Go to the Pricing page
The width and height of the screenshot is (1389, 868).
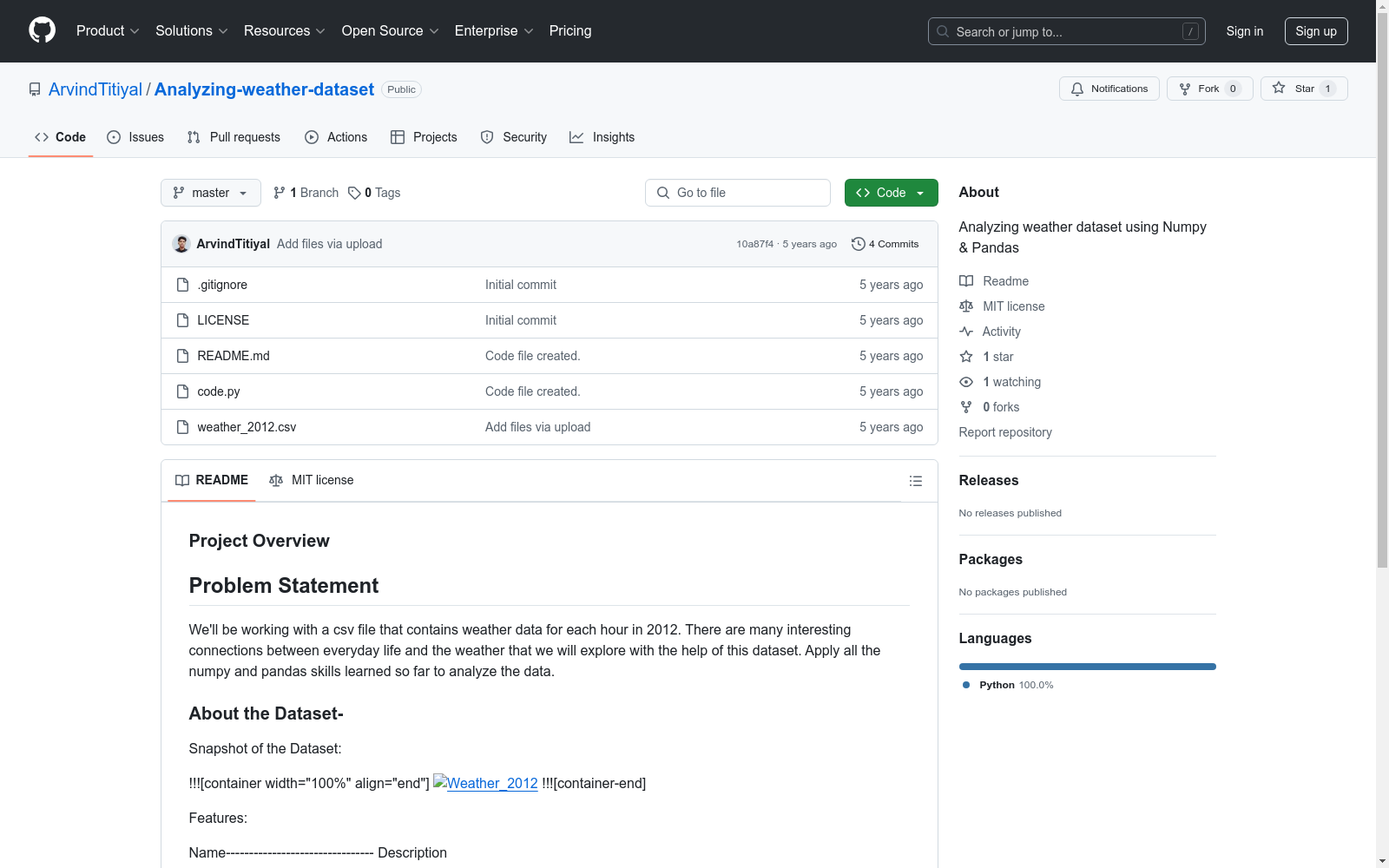570,31
